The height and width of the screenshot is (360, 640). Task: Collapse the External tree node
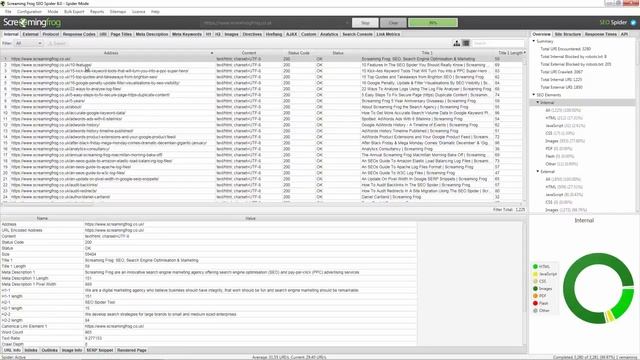pos(538,171)
